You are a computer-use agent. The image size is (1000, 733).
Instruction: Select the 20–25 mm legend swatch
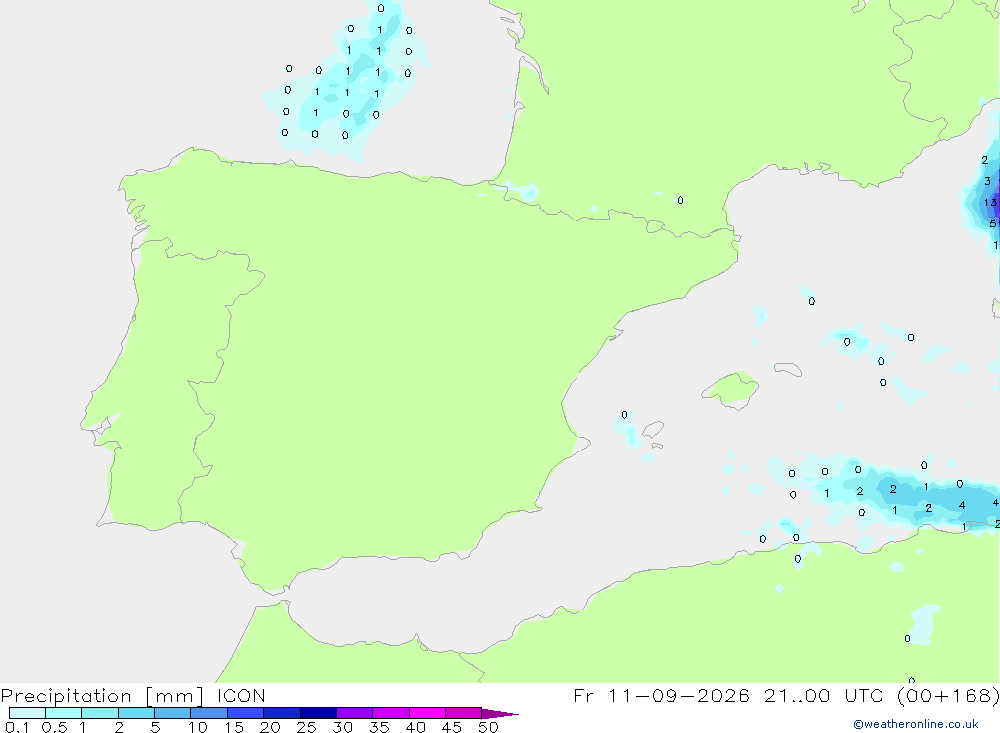(281, 713)
